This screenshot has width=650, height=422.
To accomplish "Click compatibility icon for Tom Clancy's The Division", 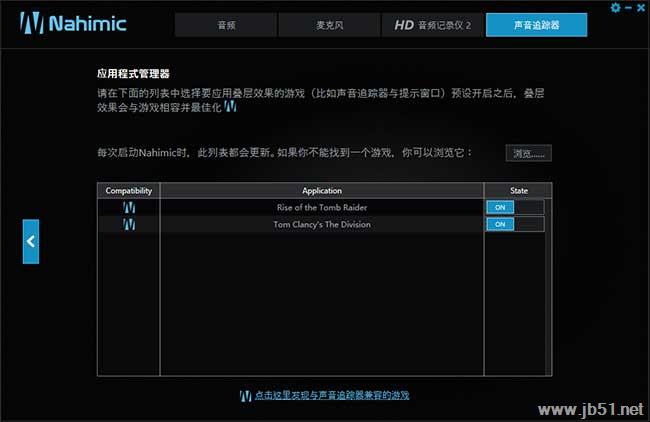I will [x=129, y=224].
